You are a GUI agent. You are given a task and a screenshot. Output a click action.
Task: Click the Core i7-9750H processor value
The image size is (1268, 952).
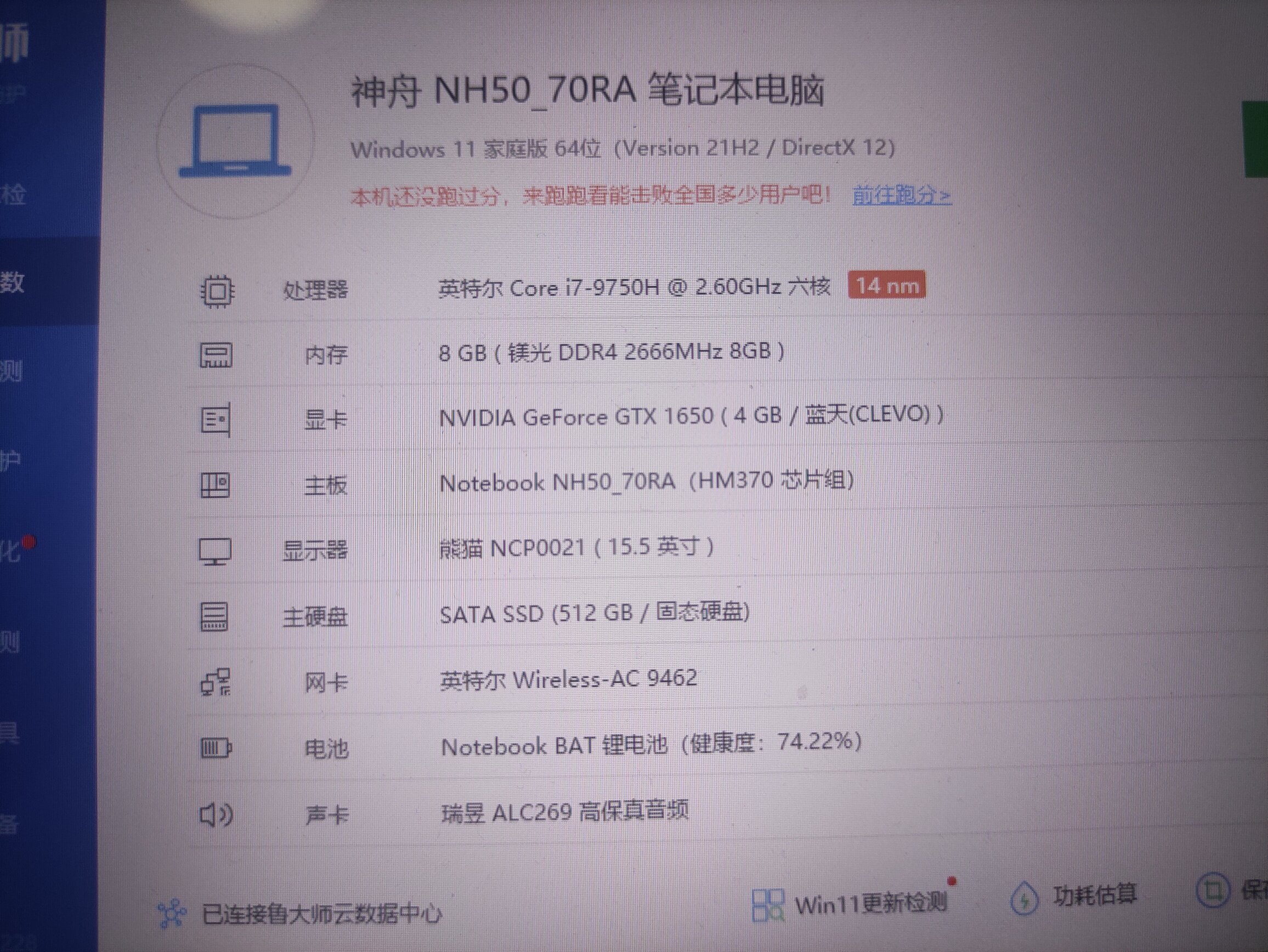634,287
